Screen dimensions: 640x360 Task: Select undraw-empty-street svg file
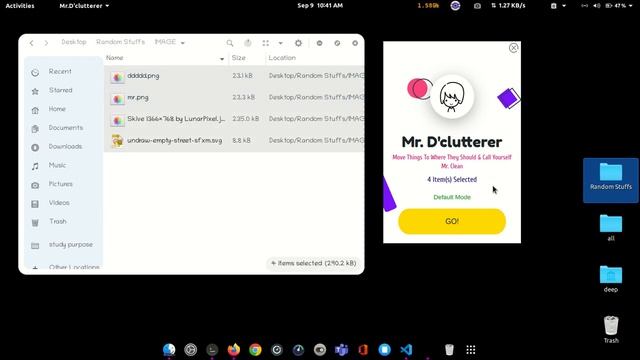234,140
